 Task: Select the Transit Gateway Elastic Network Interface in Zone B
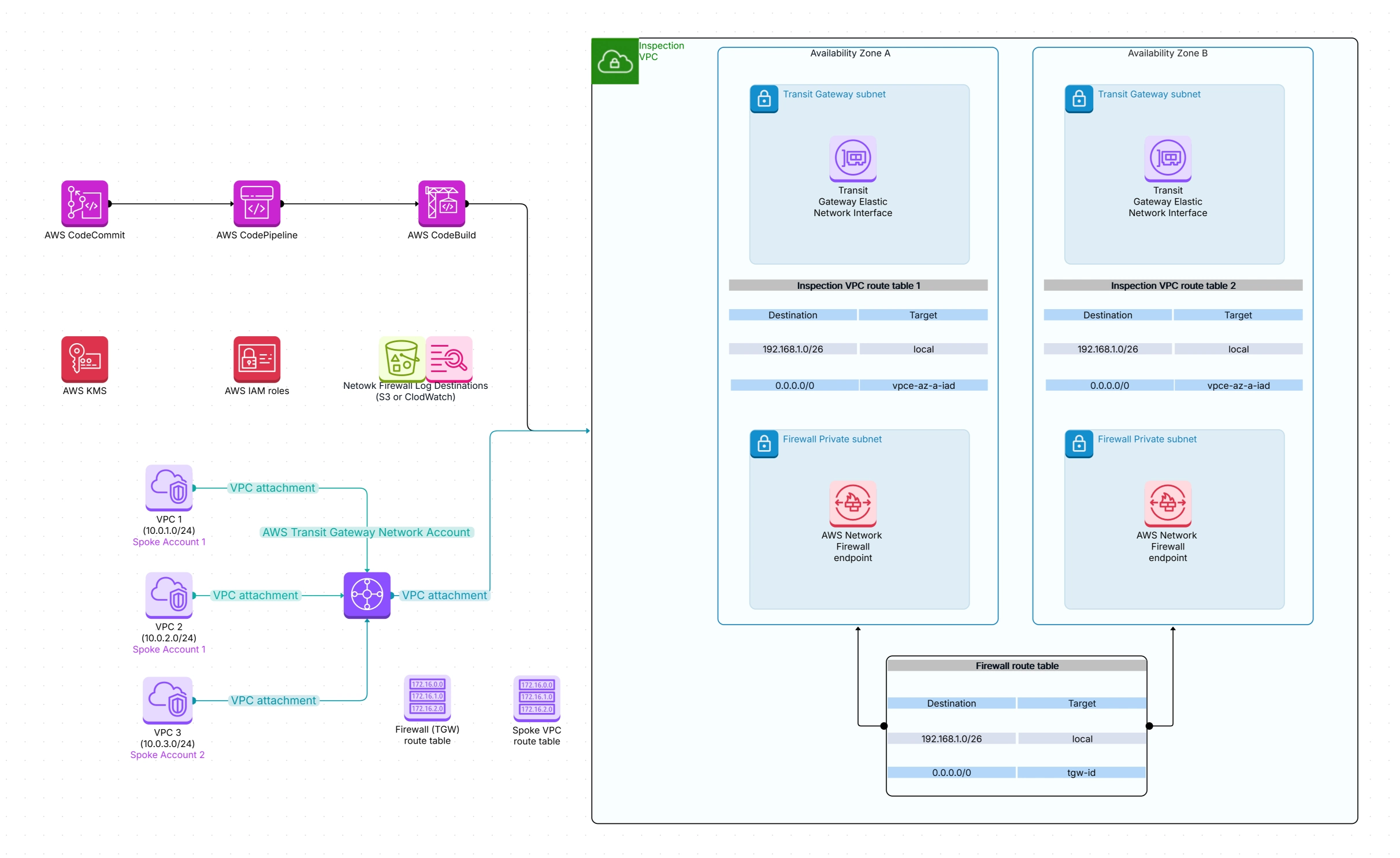[1168, 158]
